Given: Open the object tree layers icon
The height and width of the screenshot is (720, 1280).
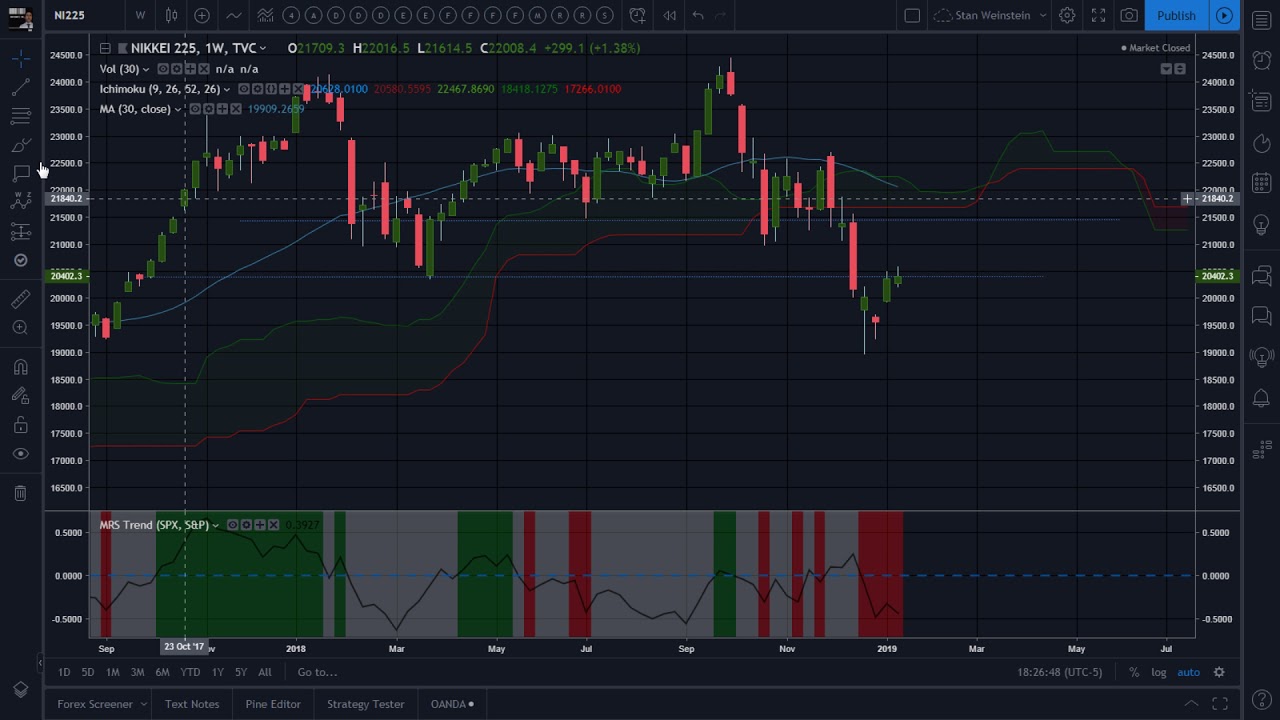Looking at the screenshot, I should point(20,690).
